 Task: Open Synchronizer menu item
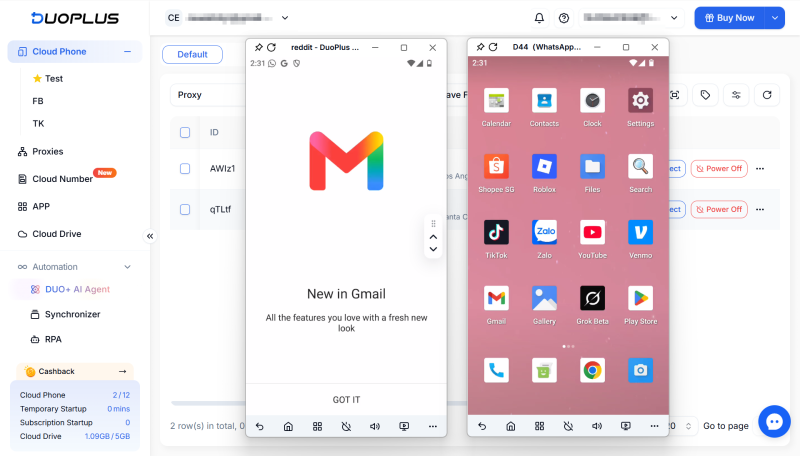pos(65,314)
